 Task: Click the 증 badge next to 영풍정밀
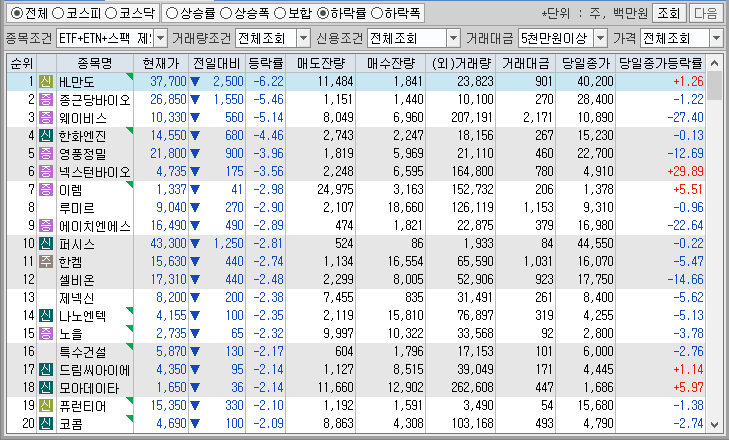(x=46, y=153)
